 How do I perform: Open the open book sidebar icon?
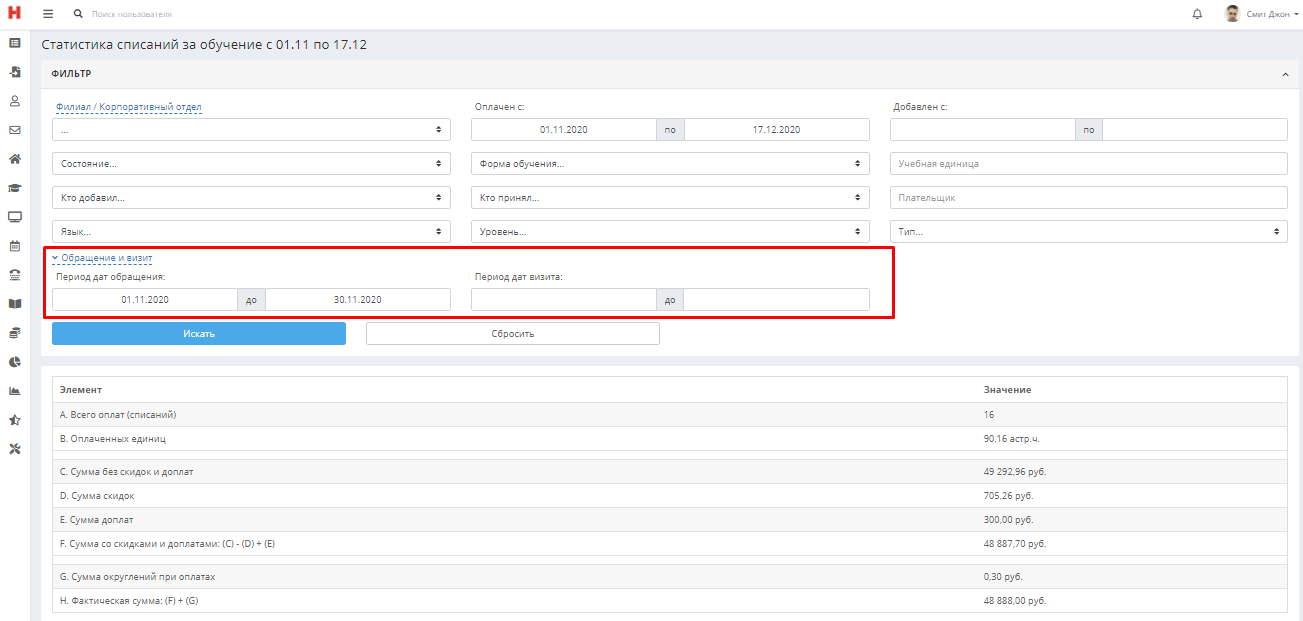tap(15, 304)
